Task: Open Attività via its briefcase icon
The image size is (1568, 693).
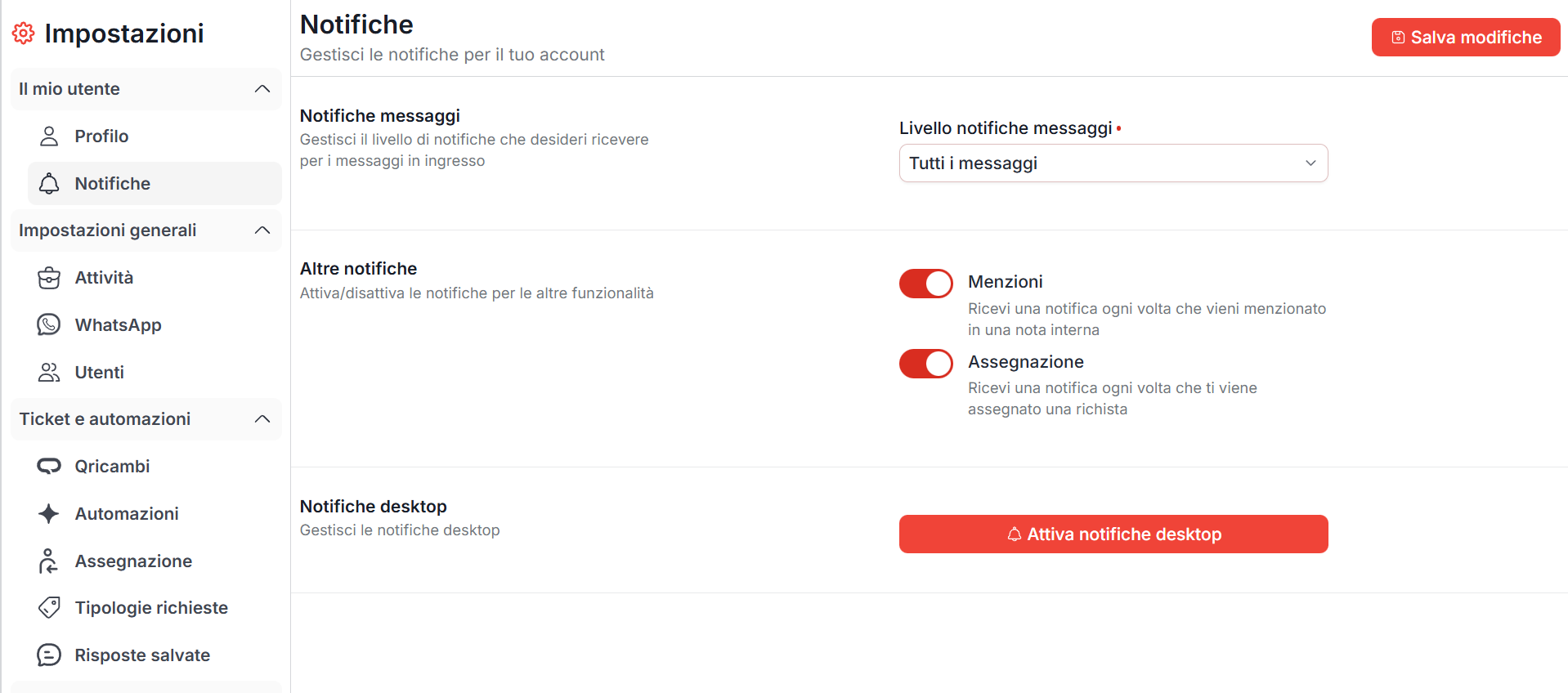Action: 49,278
